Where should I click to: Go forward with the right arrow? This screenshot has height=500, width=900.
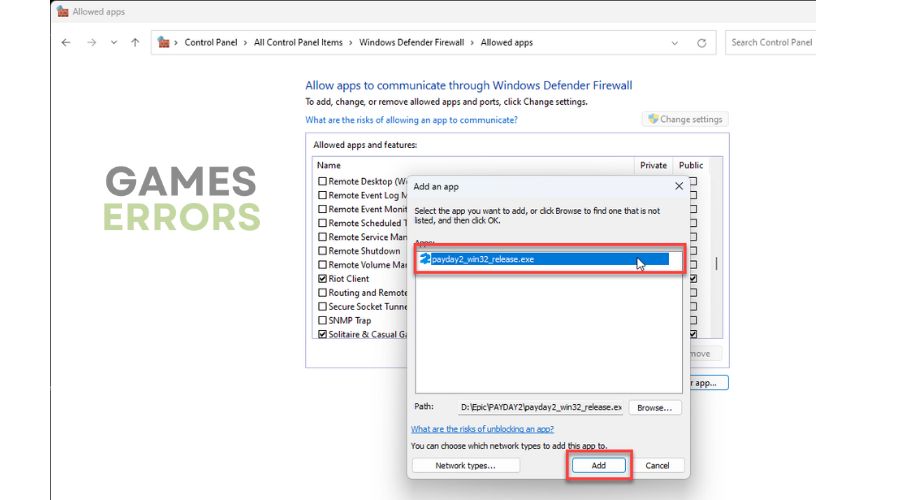pyautogui.click(x=91, y=42)
